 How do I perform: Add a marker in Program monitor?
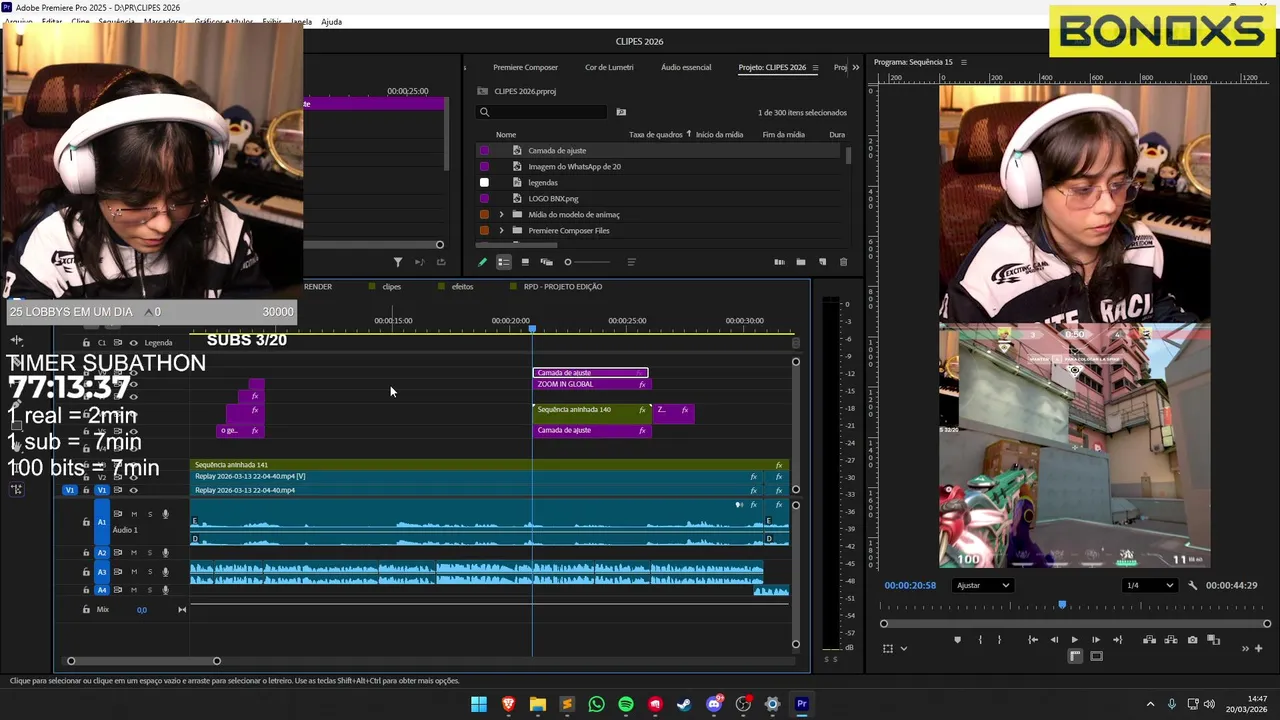[958, 640]
